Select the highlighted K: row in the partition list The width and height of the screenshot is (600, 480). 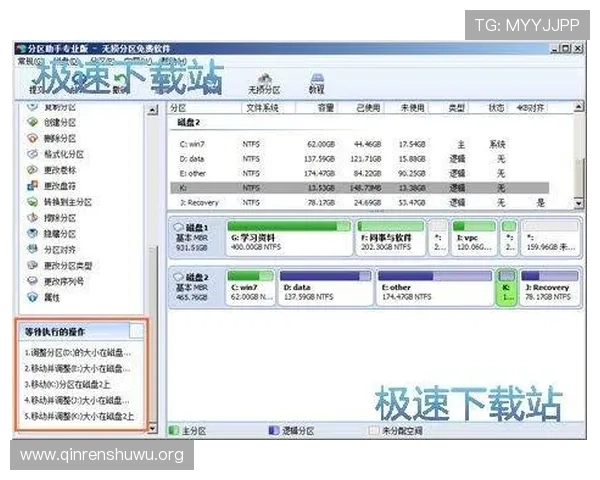coord(360,188)
